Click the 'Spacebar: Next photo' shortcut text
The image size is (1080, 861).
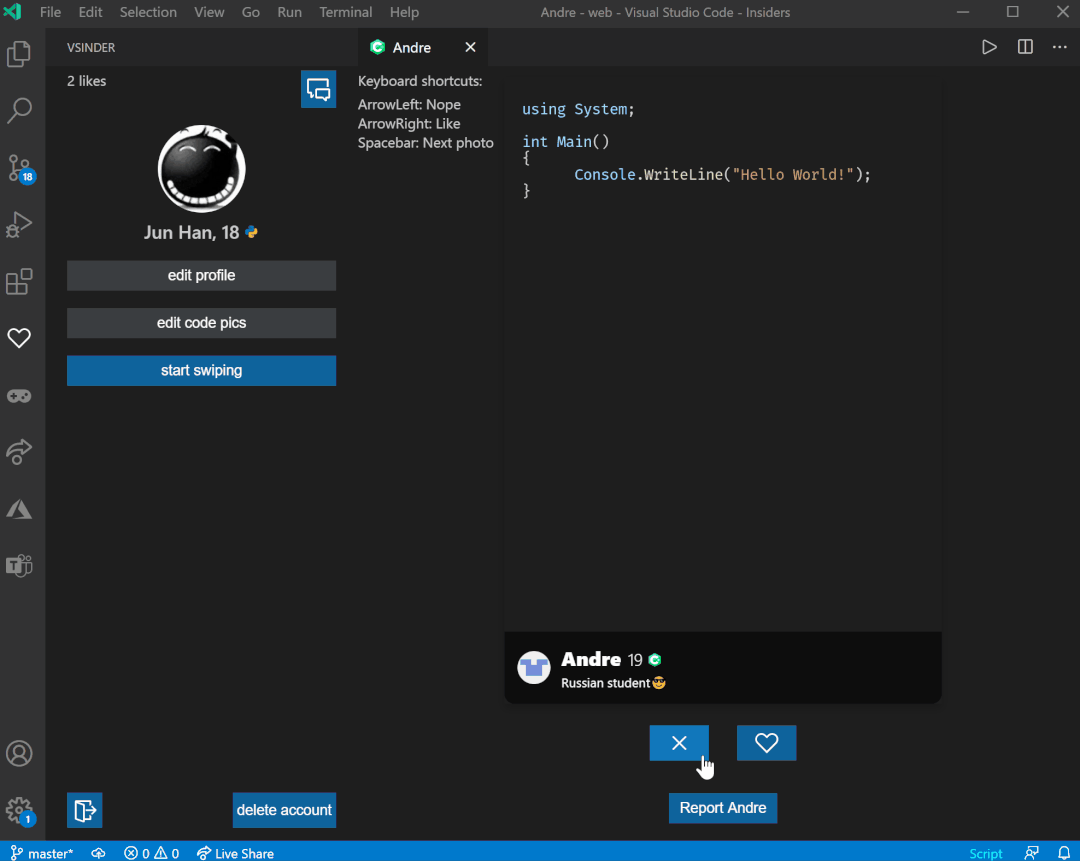coord(426,143)
